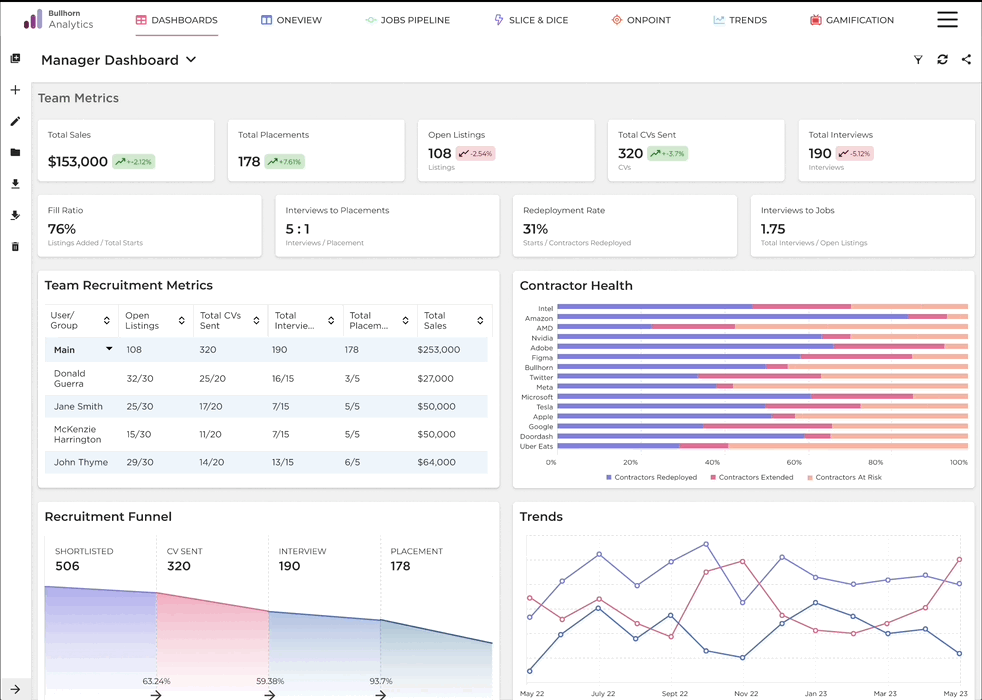Sort by Total CVs Sent column
Viewport: 982px width, 700px height.
[x=256, y=321]
